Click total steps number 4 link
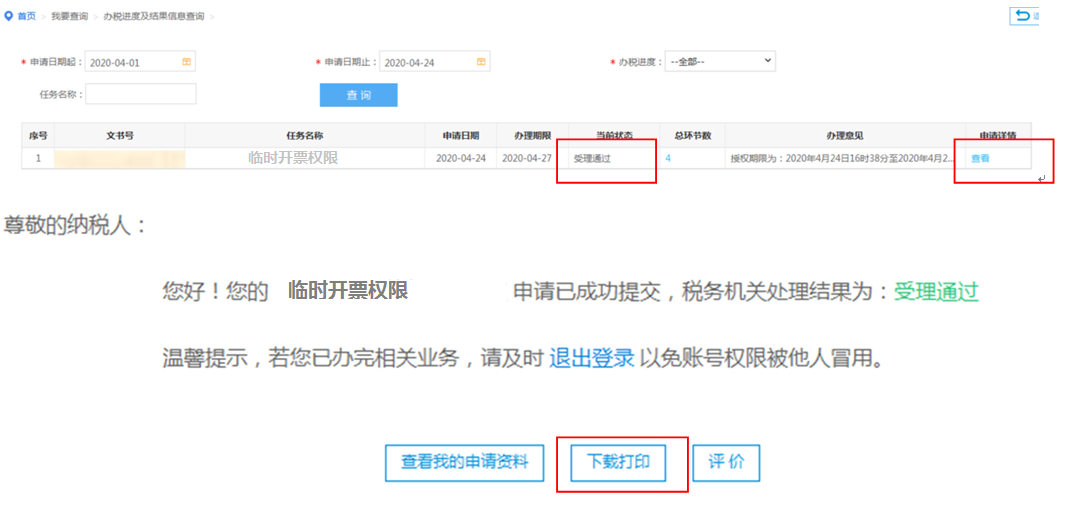Image resolution: width=1069 pixels, height=519 pixels. click(668, 158)
